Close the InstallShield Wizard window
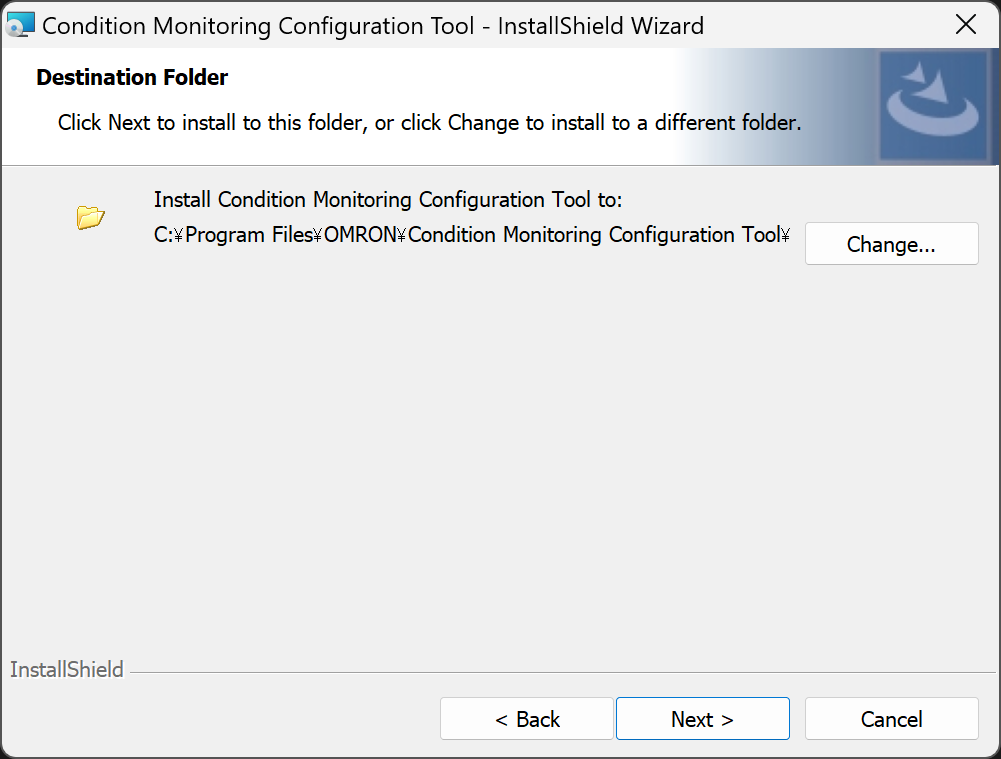The height and width of the screenshot is (759, 1001). pyautogui.click(x=965, y=25)
